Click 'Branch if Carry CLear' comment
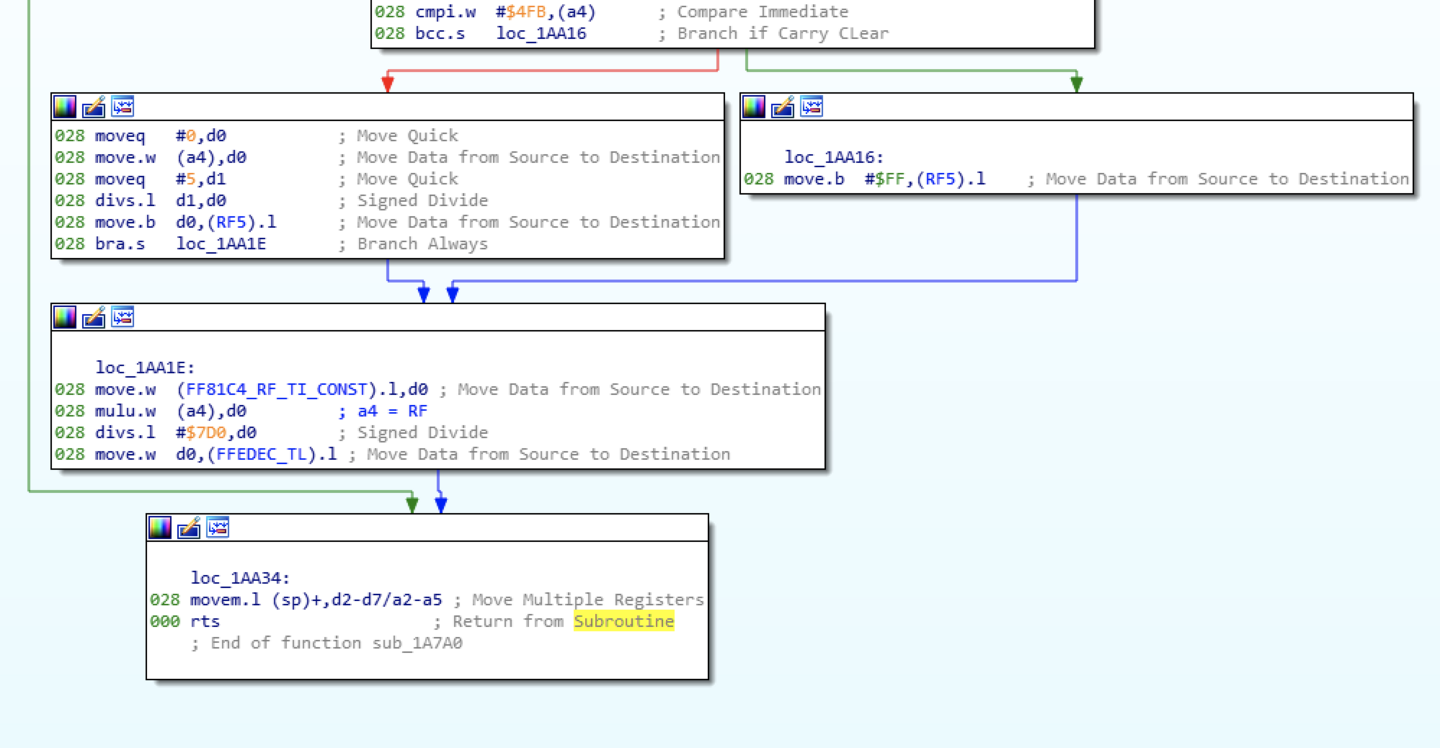The width and height of the screenshot is (1440, 748). (783, 33)
